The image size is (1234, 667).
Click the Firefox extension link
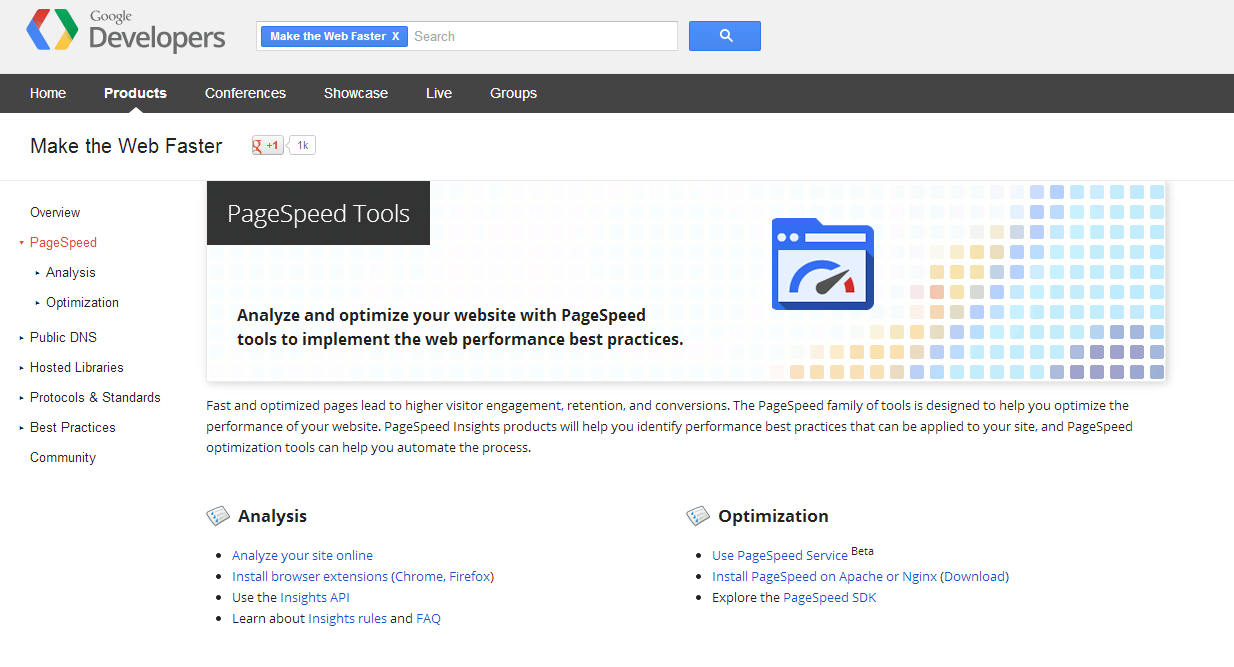click(469, 576)
